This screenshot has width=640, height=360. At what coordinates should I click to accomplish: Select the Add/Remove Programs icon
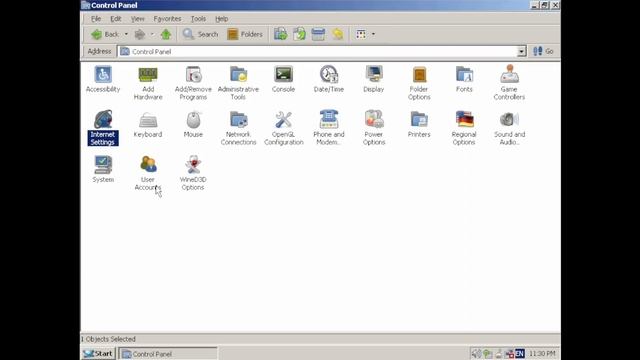193,83
